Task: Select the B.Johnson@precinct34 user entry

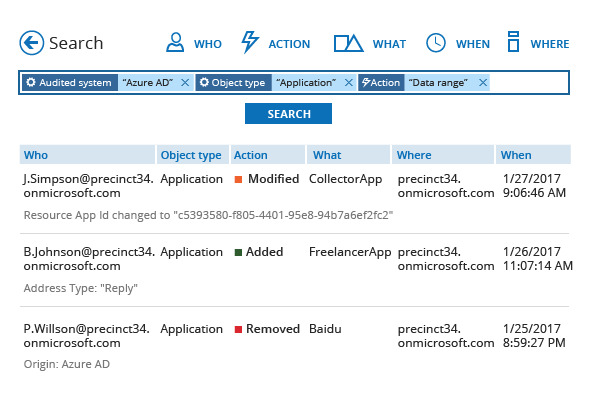Action: pyautogui.click(x=89, y=259)
